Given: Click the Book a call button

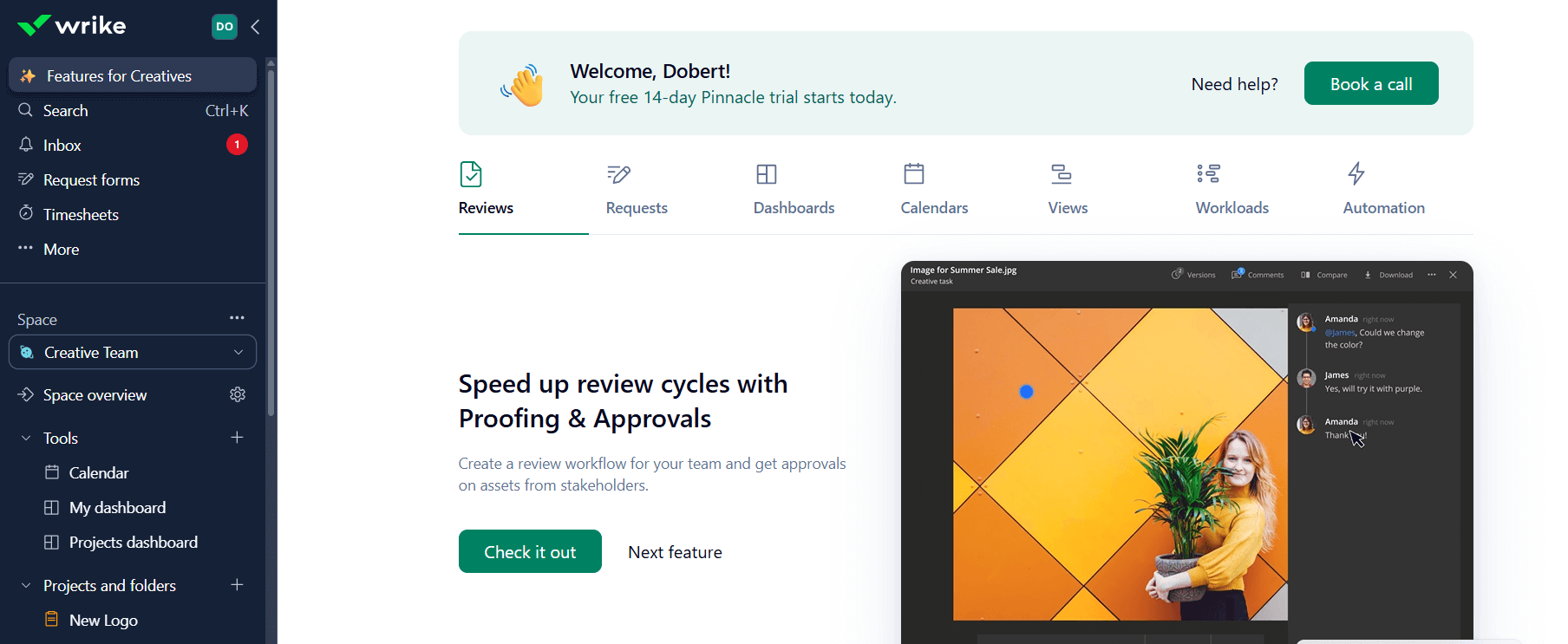Looking at the screenshot, I should (x=1371, y=83).
